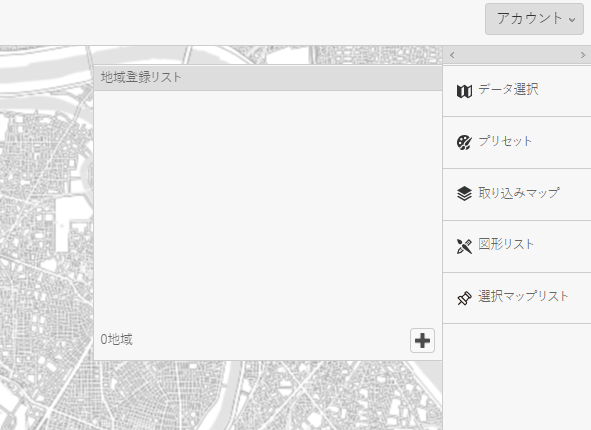Click the pushpin icon for 選択マップリスト
Viewport: 591px width, 430px height.
click(464, 298)
